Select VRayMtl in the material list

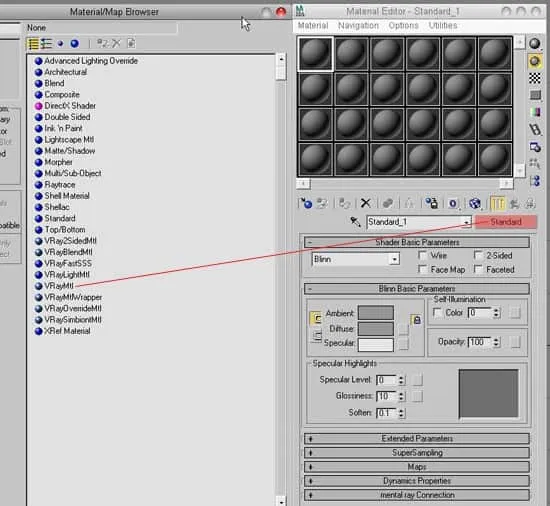59,286
